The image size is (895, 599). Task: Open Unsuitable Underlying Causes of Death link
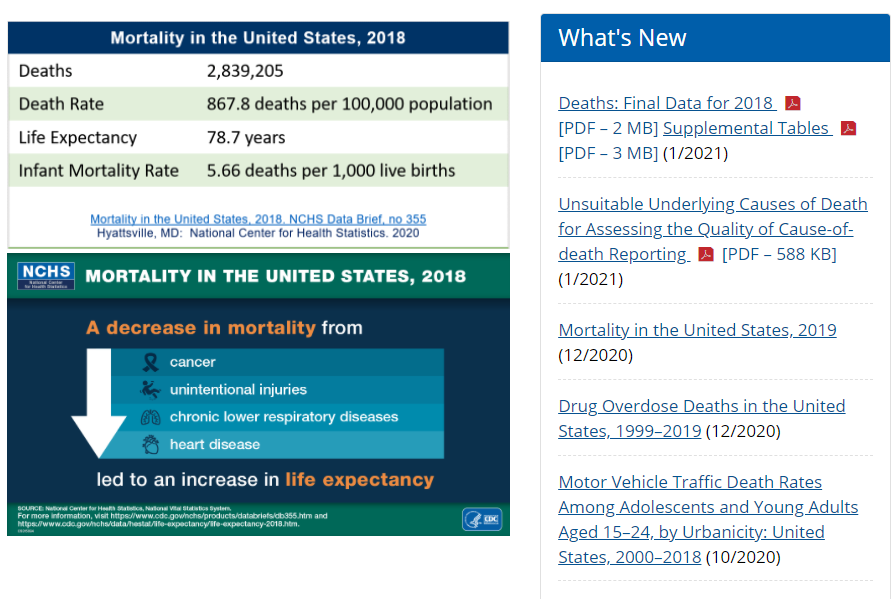click(713, 229)
